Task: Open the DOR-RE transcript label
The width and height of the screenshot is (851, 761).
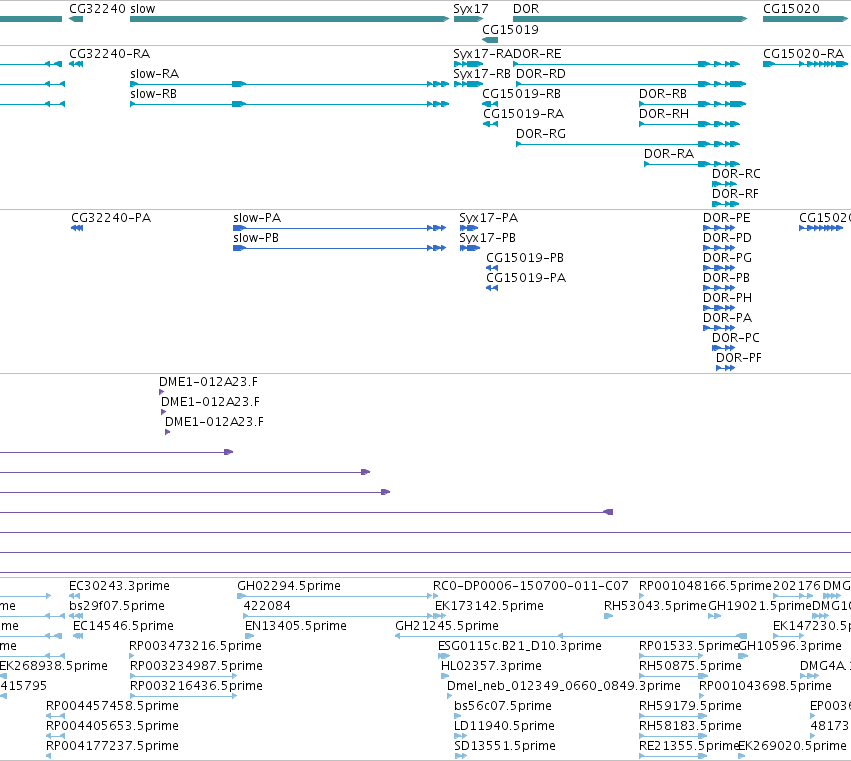Action: 537,54
